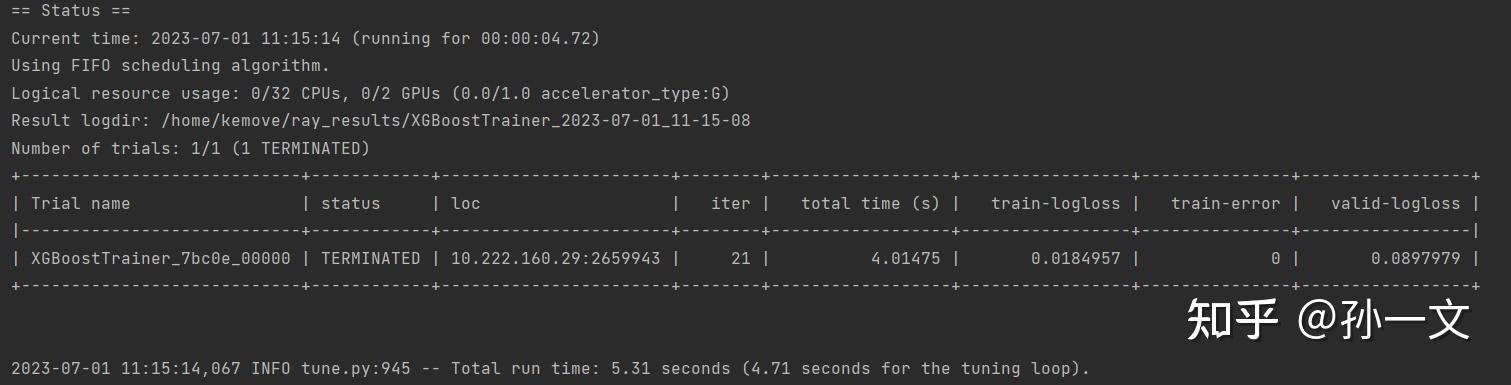This screenshot has height=385, width=1511.
Task: Click the 10.222.160.29:2659943 location value
Action: [556, 258]
